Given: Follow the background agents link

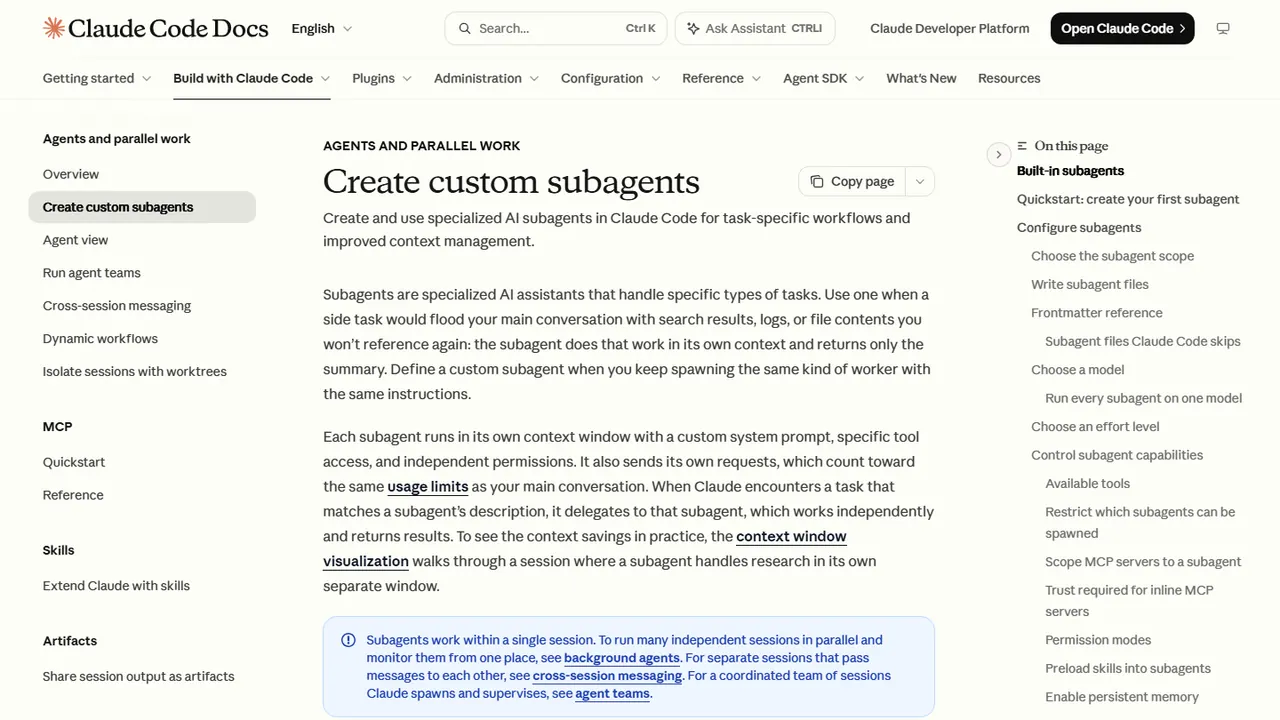Looking at the screenshot, I should click(x=622, y=658).
